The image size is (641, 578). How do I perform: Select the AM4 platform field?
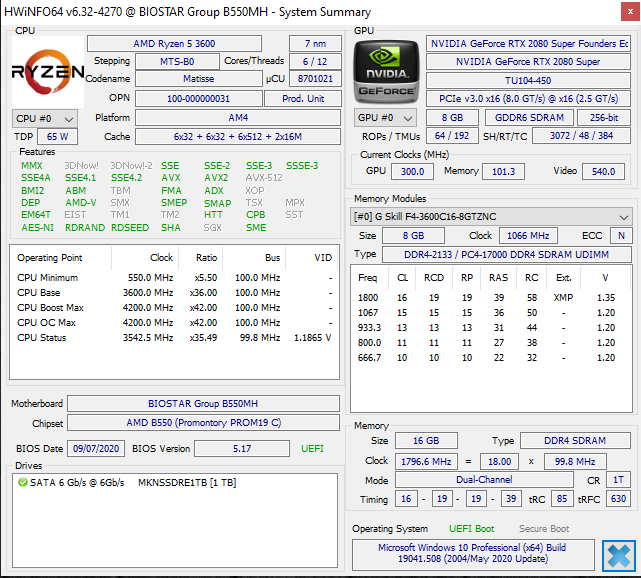pos(238,118)
